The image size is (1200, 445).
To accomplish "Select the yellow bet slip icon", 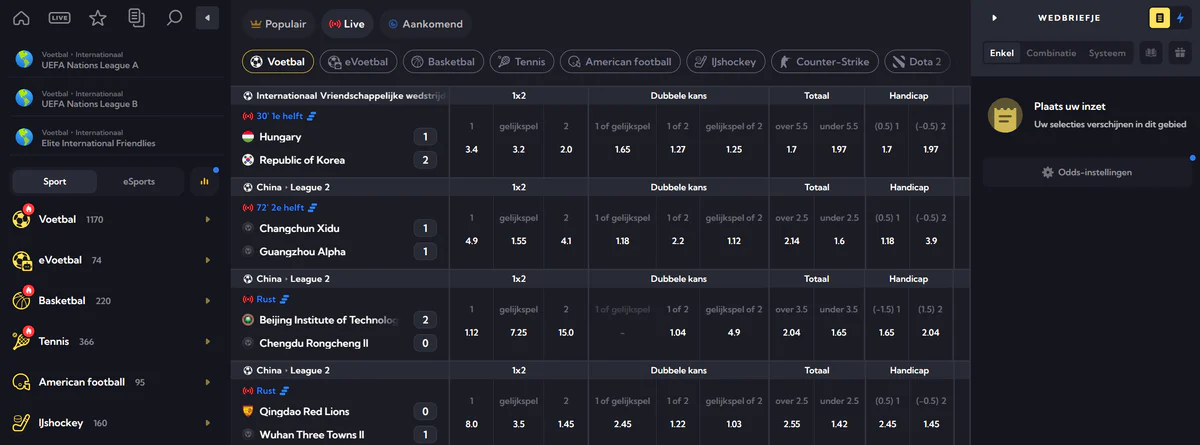I will [x=1159, y=17].
